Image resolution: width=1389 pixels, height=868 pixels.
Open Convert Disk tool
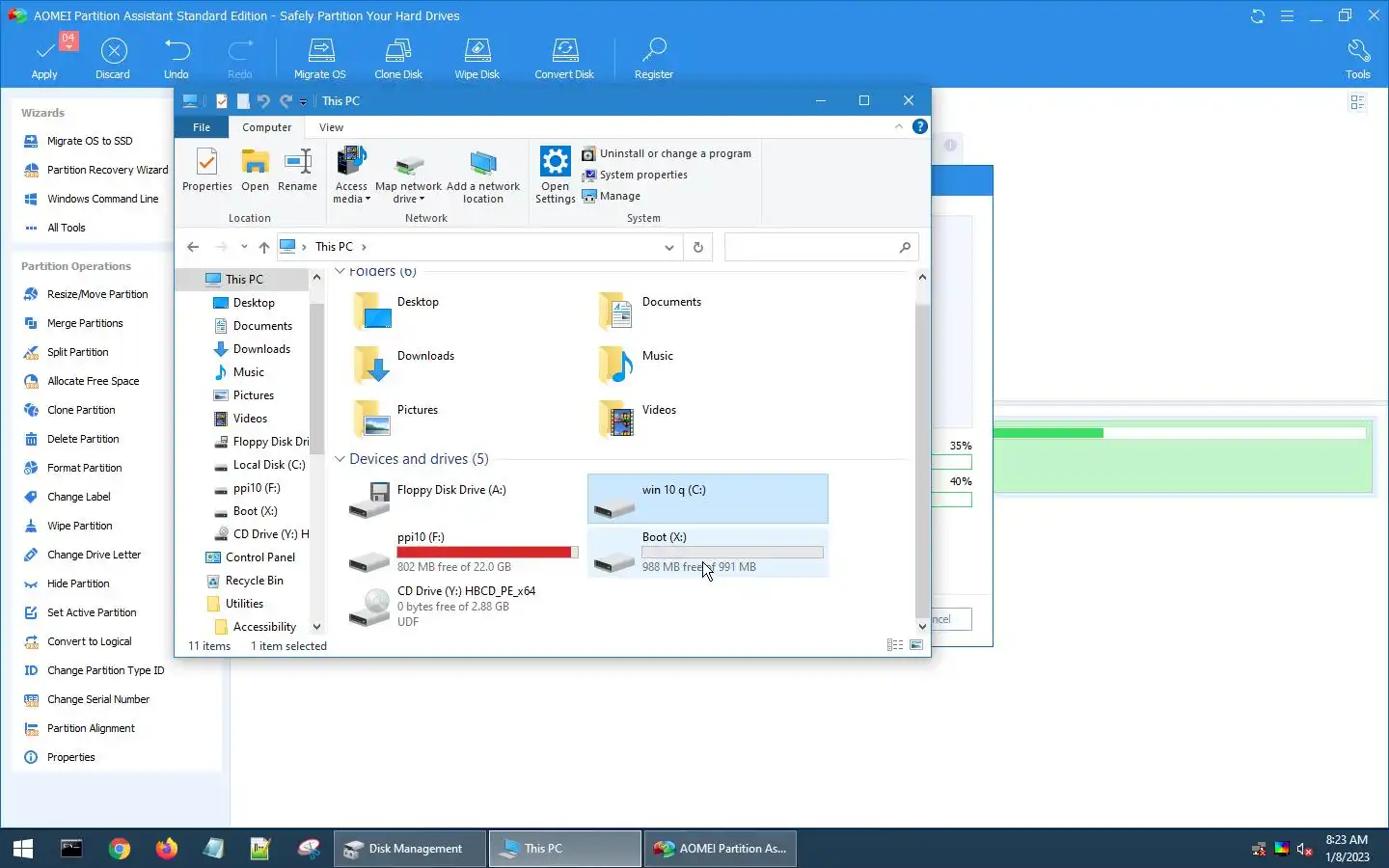pos(564,58)
